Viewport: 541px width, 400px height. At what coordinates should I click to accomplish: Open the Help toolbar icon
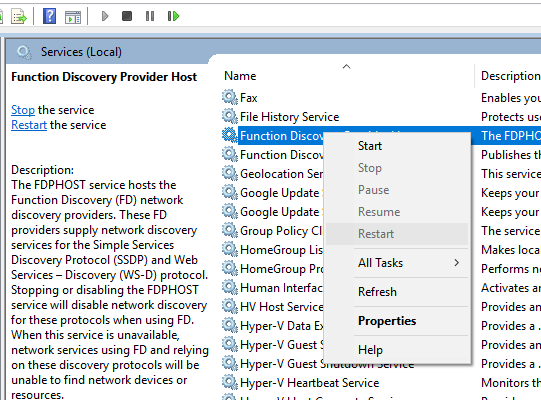pyautogui.click(x=49, y=16)
